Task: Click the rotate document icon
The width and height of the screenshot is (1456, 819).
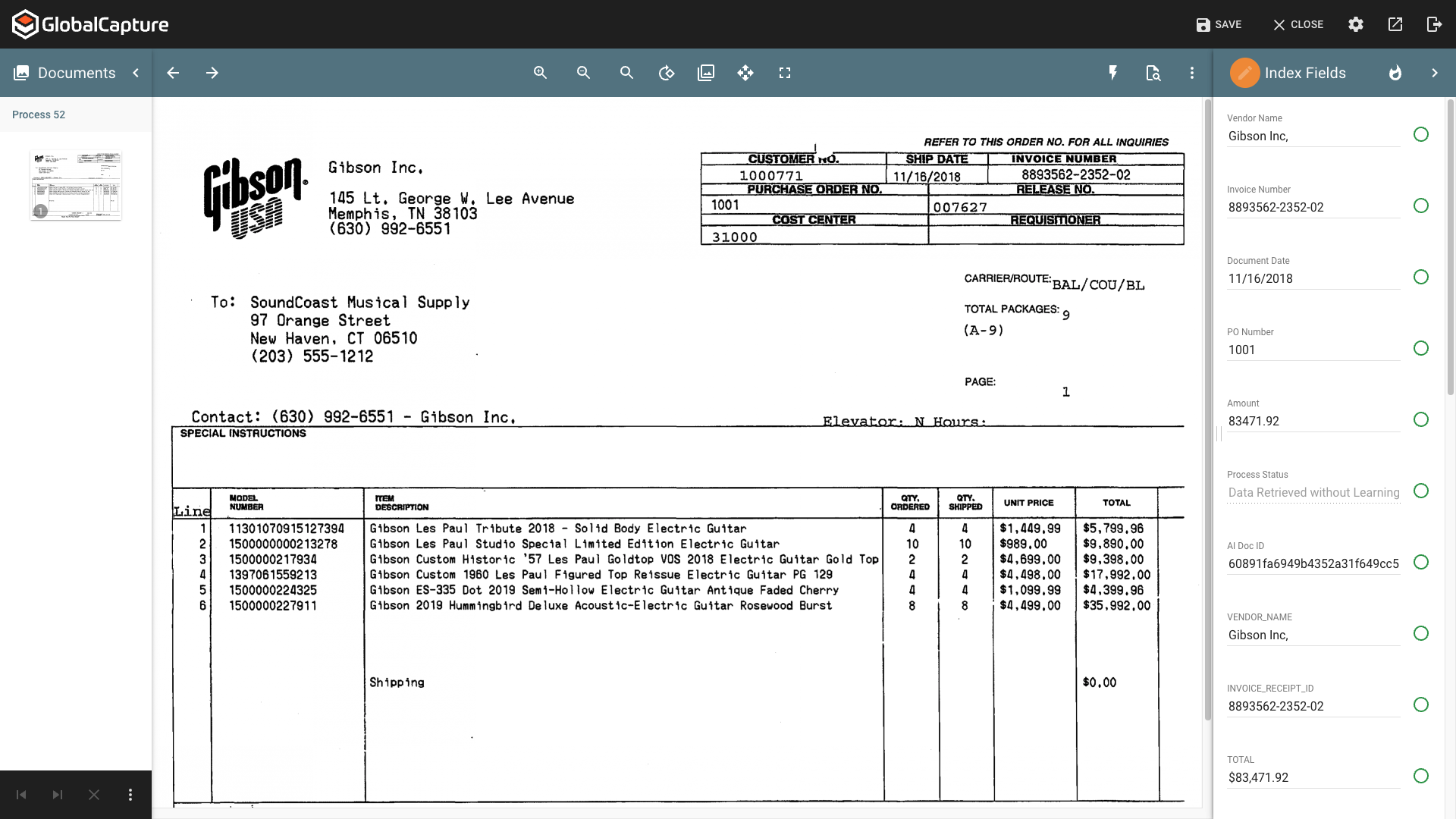Action: 667,73
